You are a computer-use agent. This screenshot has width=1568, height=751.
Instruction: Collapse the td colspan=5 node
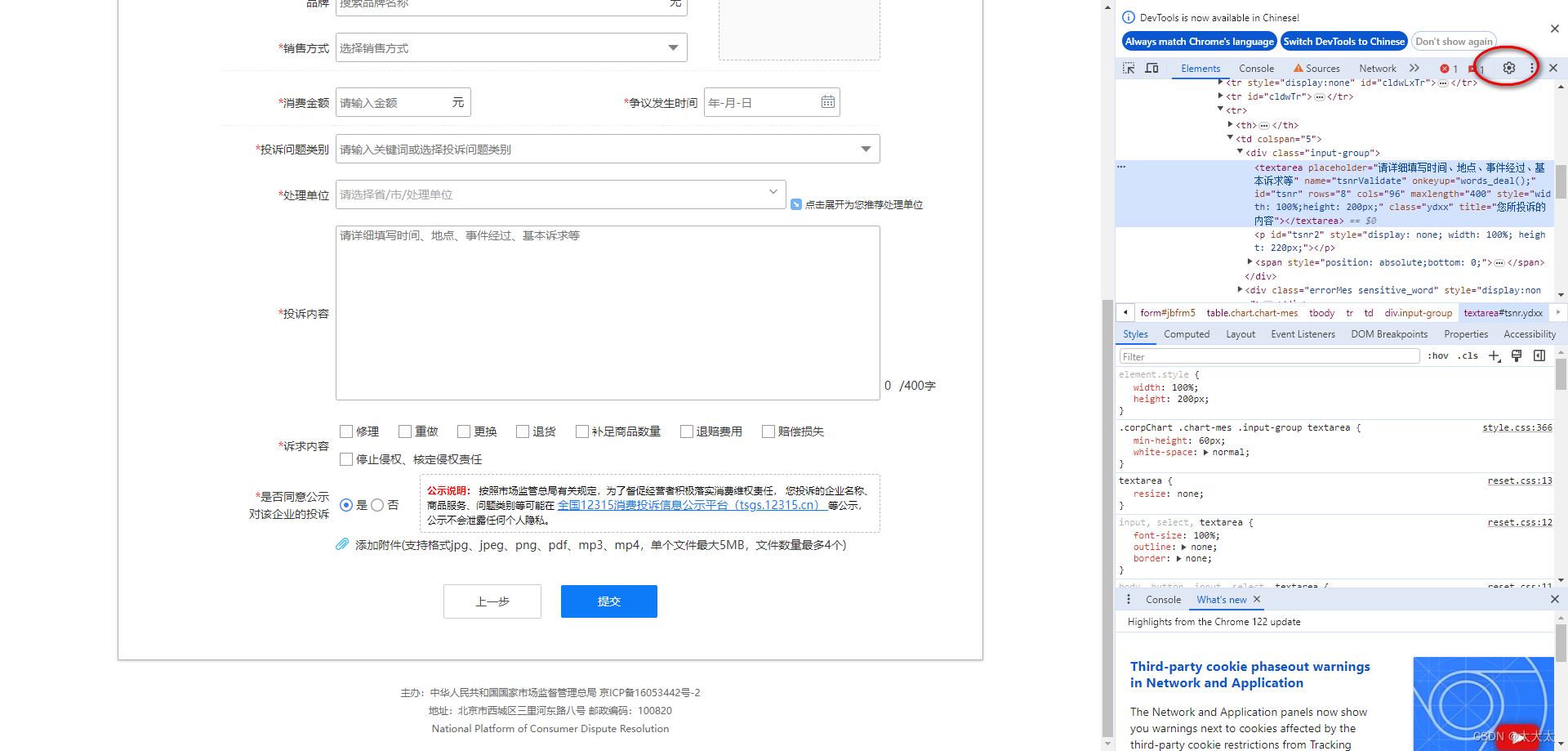tap(1231, 138)
